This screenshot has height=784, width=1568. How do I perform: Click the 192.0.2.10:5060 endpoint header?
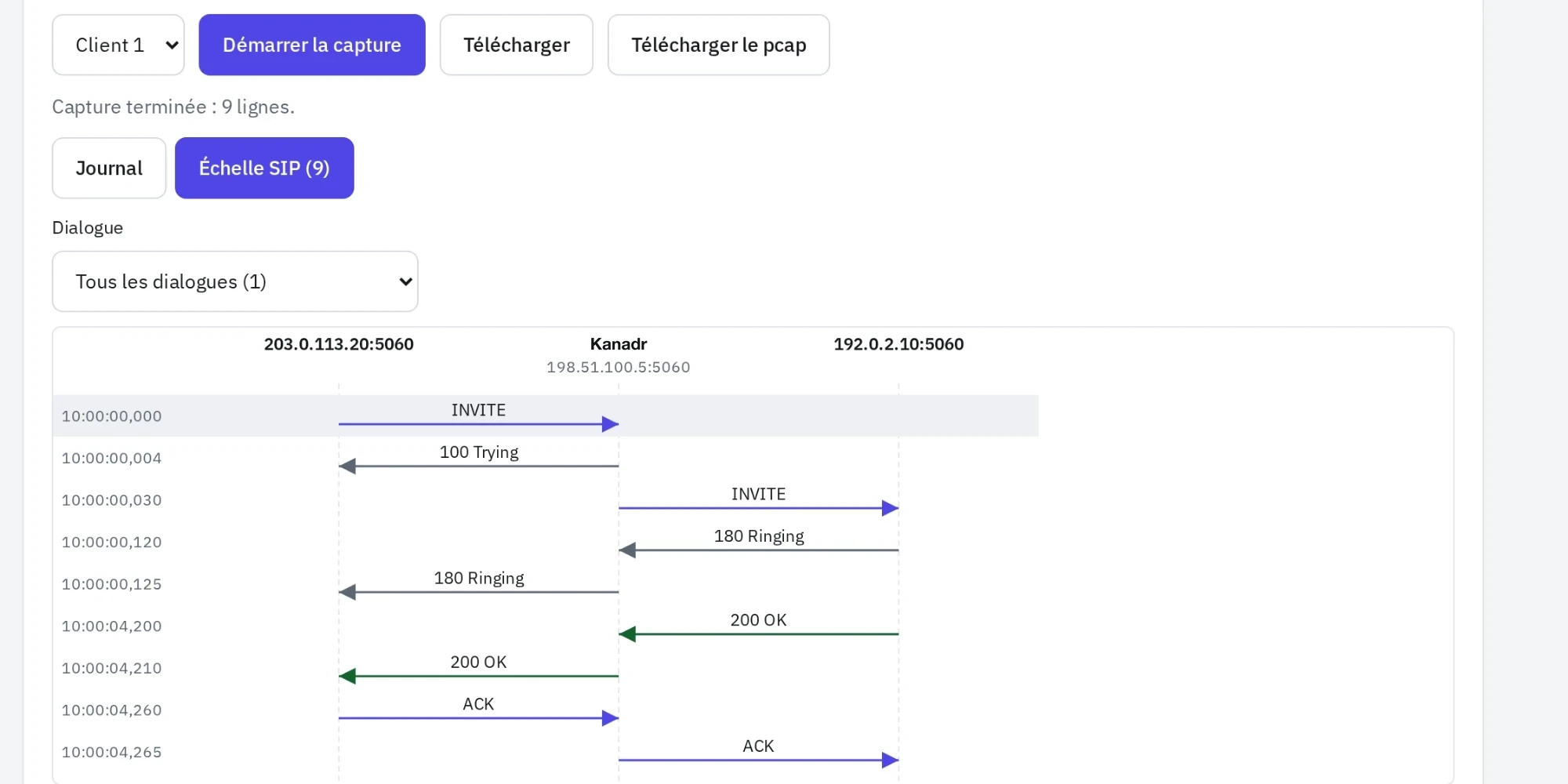point(898,344)
